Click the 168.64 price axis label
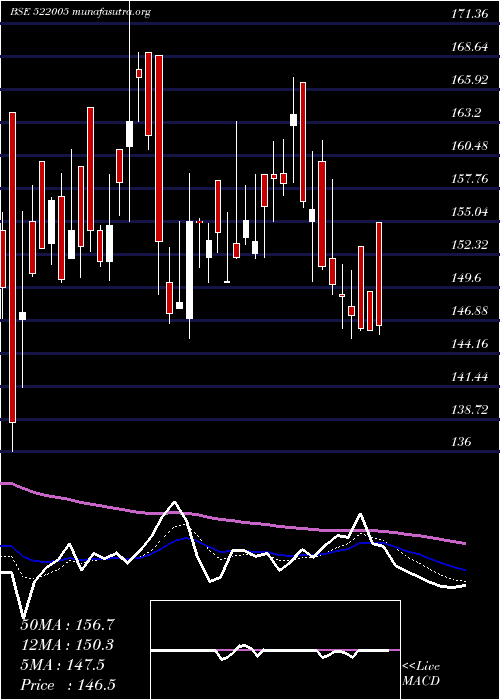The width and height of the screenshot is (500, 700). [469, 47]
